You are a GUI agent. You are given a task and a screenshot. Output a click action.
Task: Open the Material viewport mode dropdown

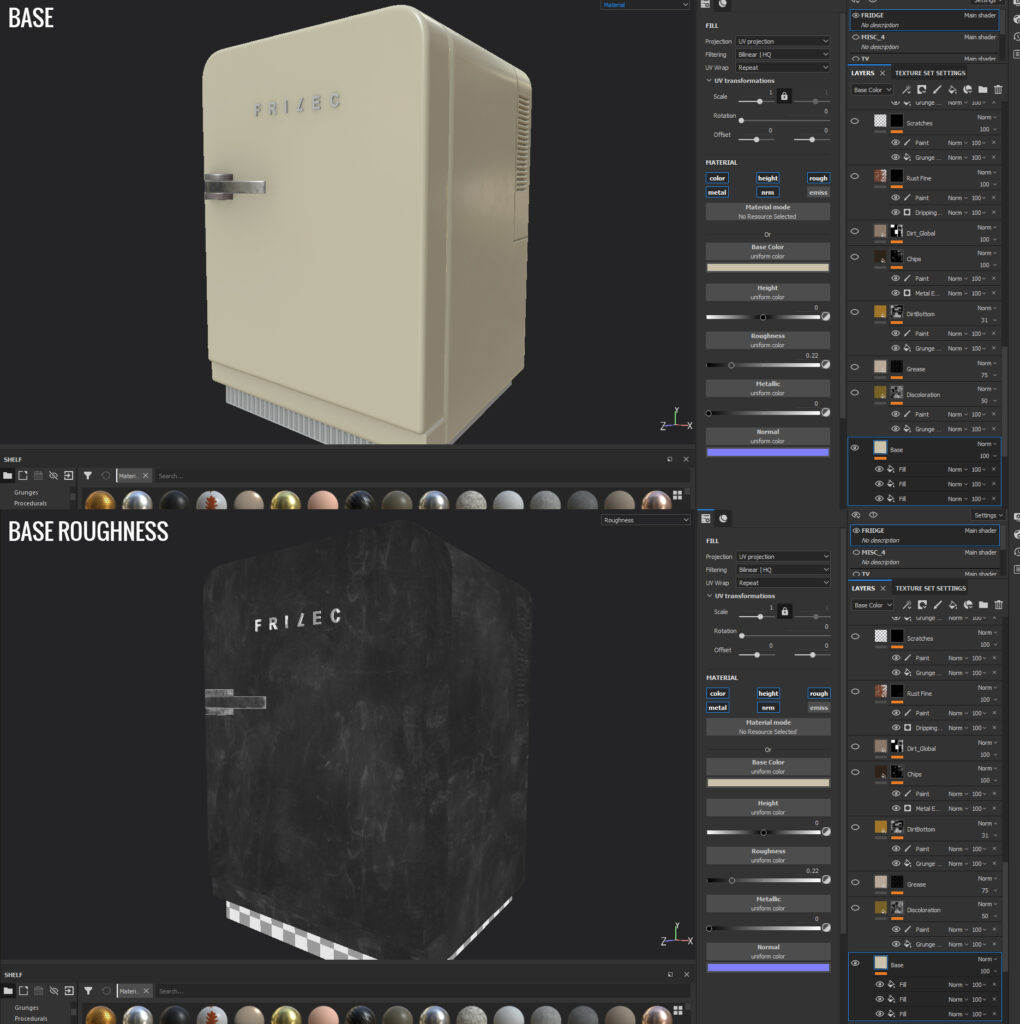tap(645, 5)
